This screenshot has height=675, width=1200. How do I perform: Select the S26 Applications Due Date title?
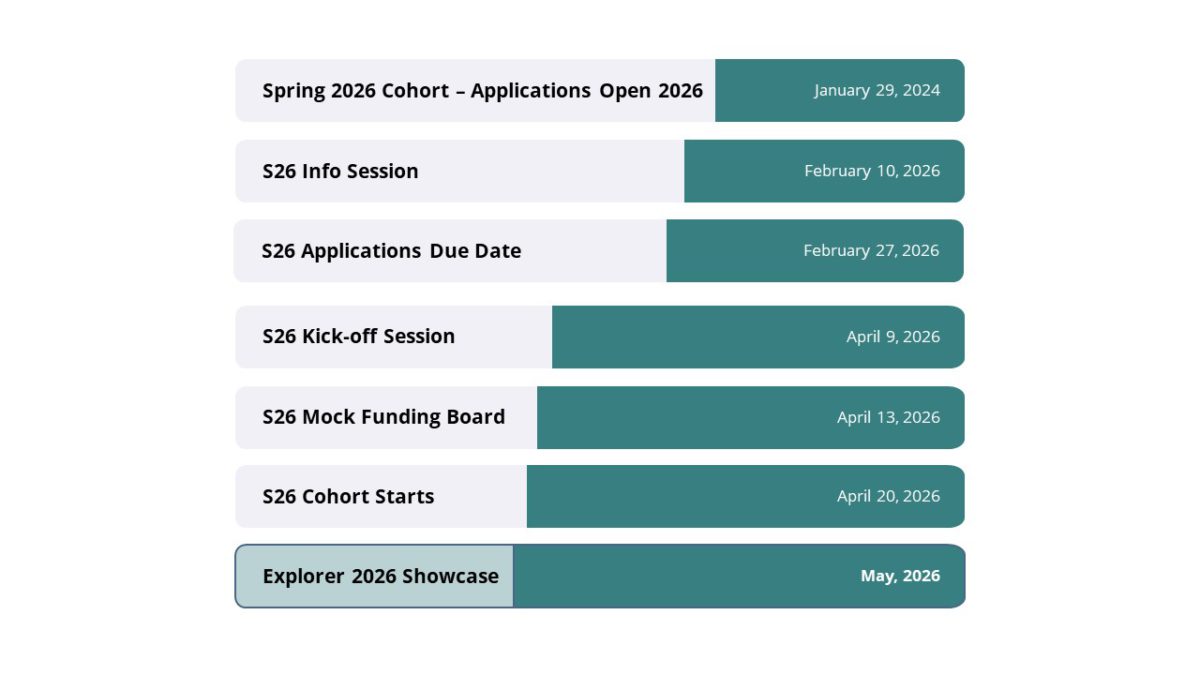[391, 251]
